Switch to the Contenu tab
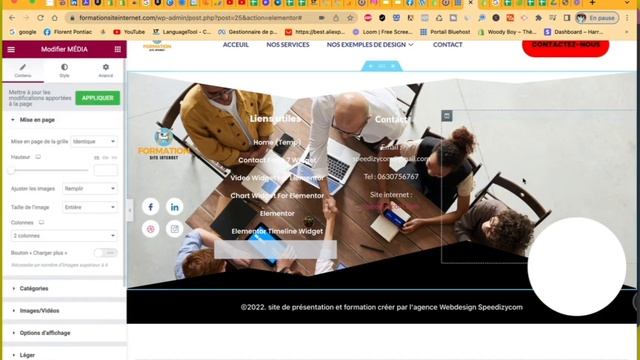 [x=23, y=71]
